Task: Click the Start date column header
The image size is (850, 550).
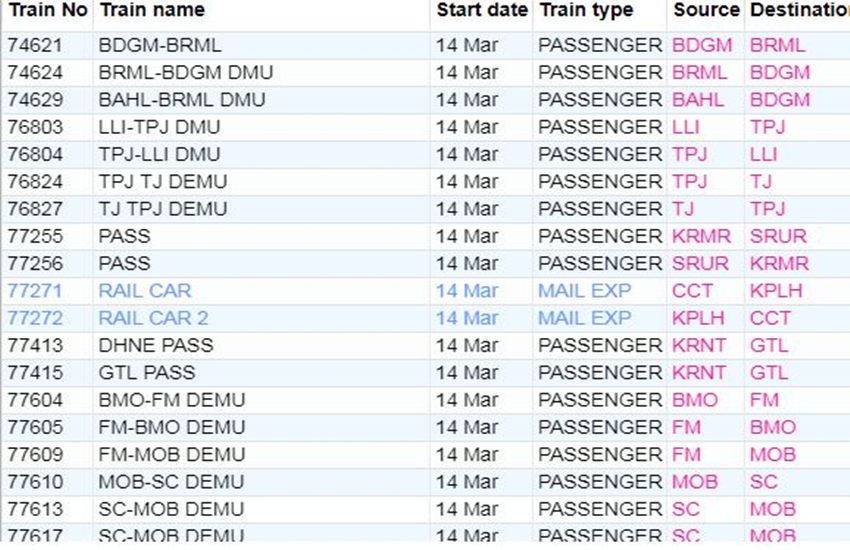Action: pos(482,11)
